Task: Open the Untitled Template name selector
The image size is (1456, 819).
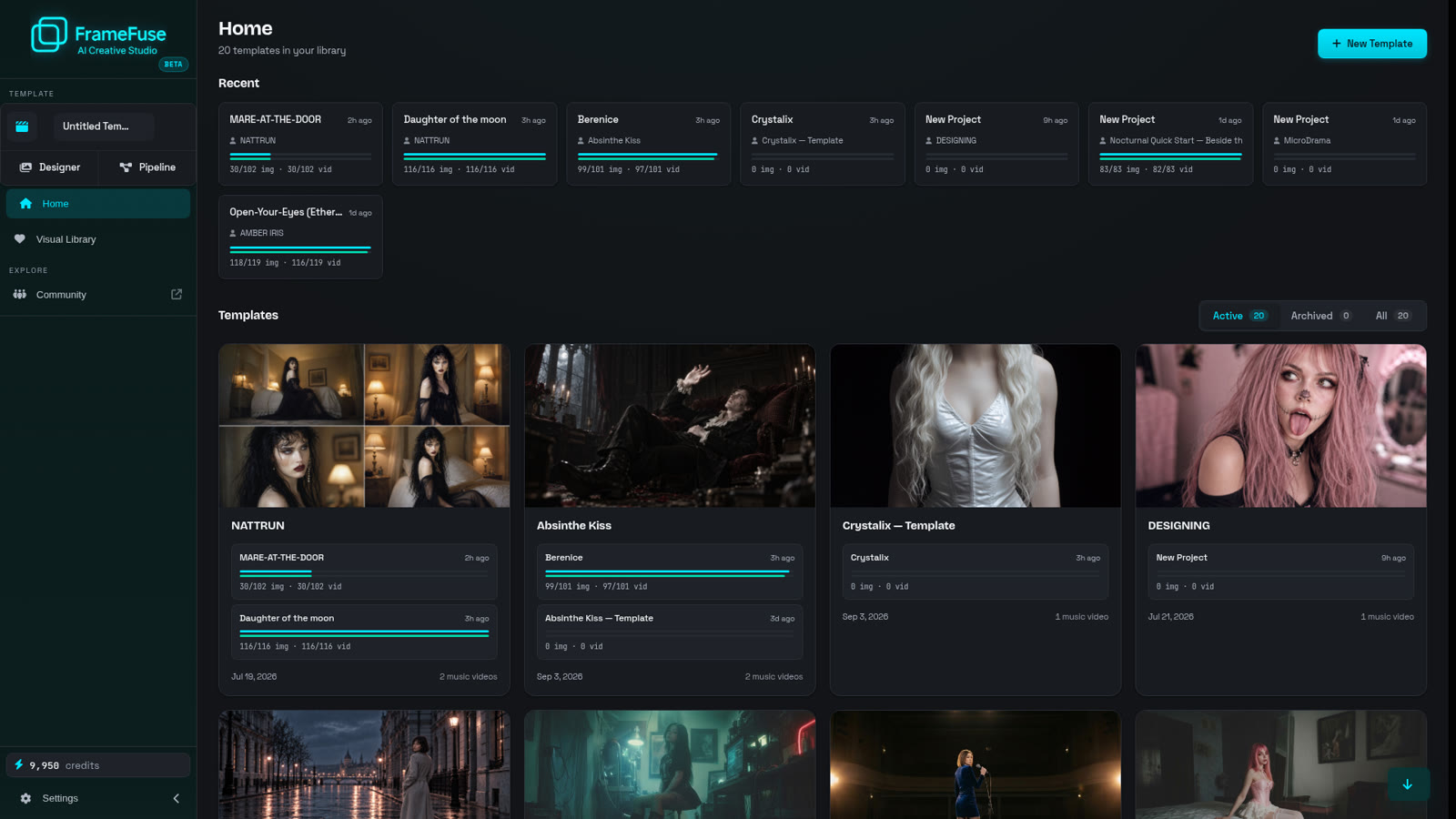Action: [x=103, y=126]
